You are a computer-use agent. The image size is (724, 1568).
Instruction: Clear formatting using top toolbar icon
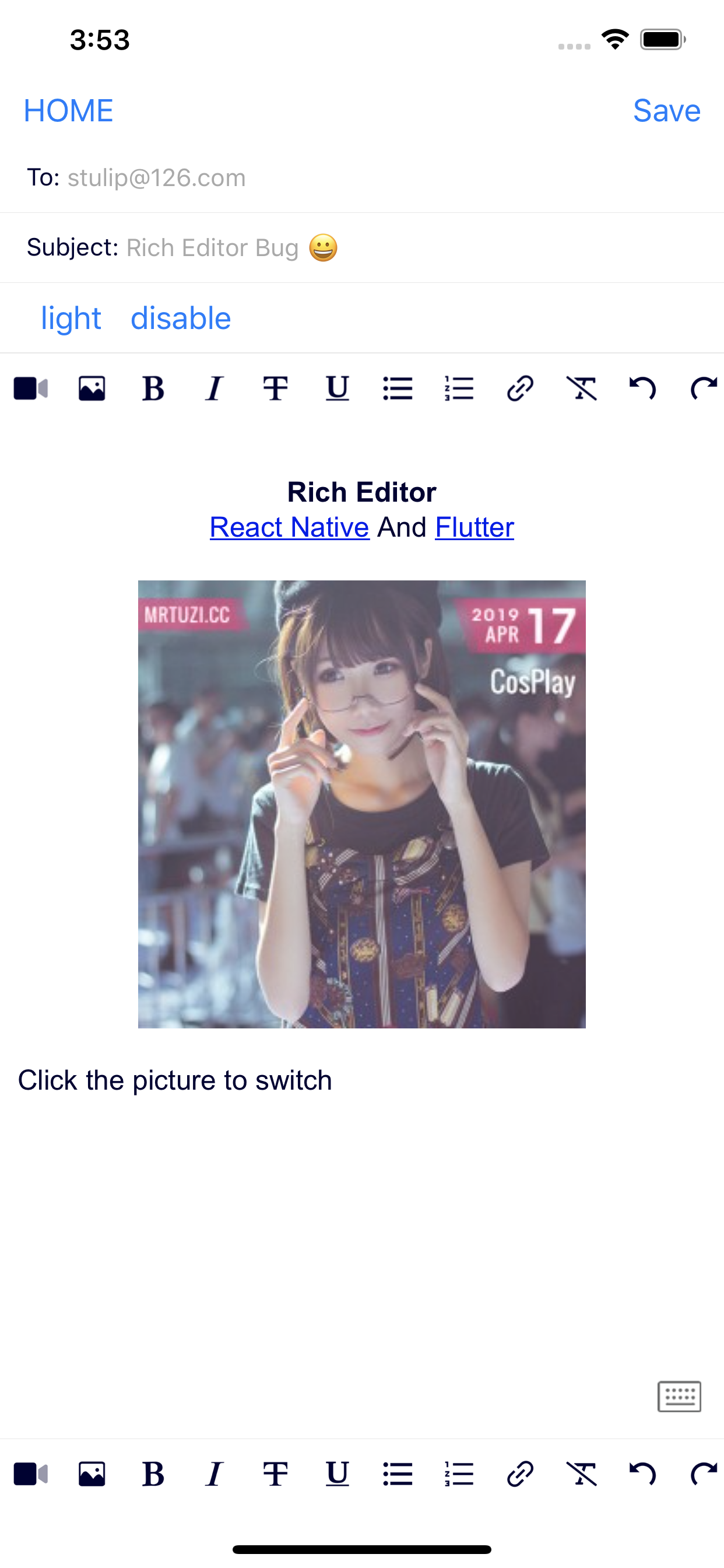point(582,388)
